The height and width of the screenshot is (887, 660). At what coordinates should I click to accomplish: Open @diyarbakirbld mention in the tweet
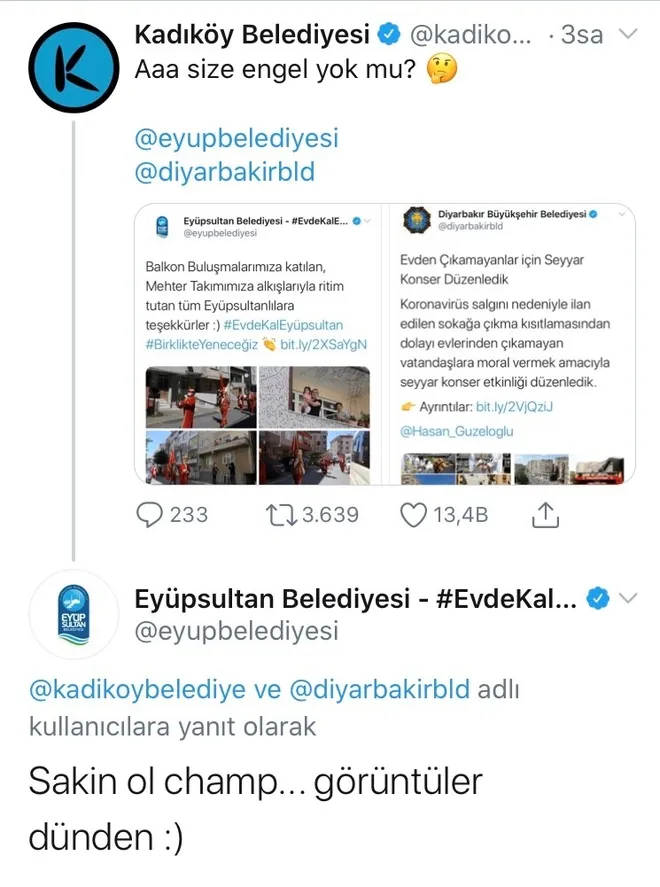pyautogui.click(x=224, y=172)
